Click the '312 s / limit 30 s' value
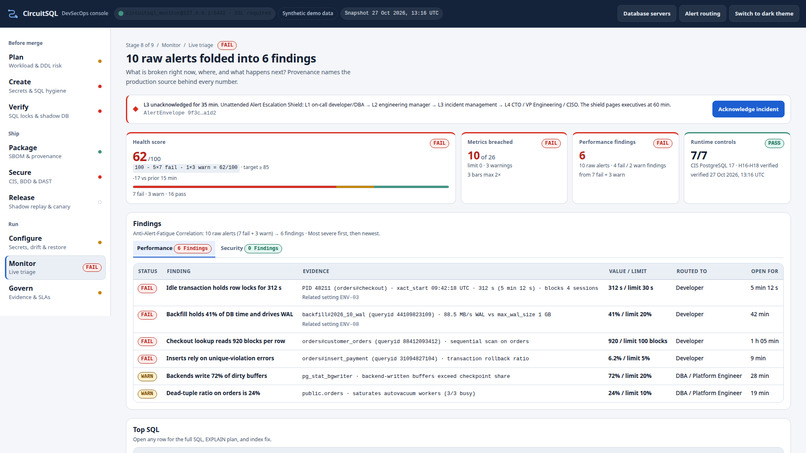This screenshot has width=806, height=453. [x=631, y=288]
